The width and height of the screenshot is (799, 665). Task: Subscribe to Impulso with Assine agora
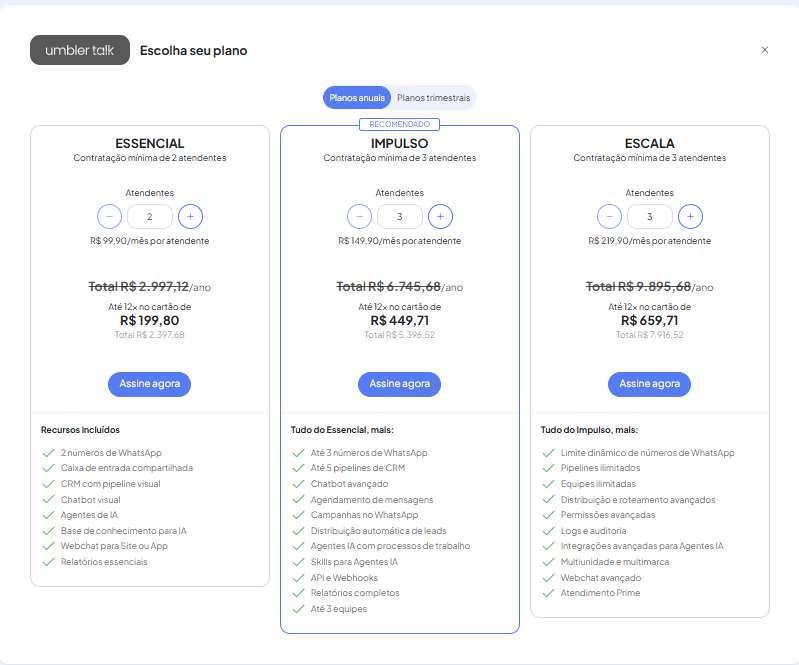pyautogui.click(x=400, y=384)
